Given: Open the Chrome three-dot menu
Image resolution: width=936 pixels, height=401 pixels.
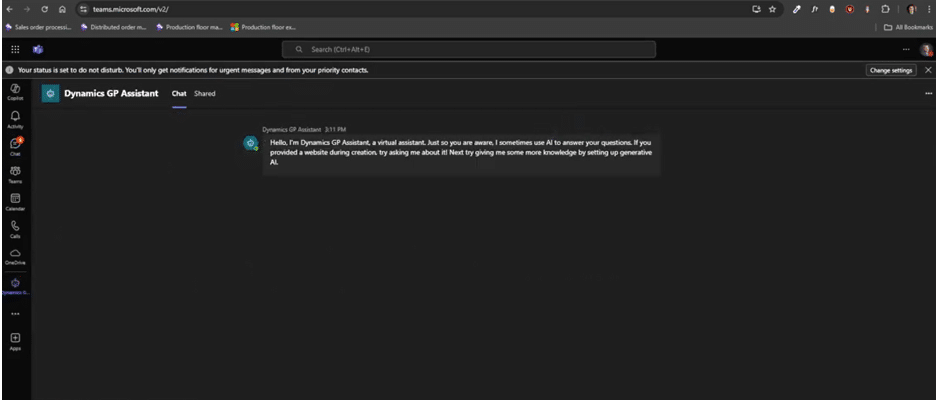Looking at the screenshot, I should (927, 9).
